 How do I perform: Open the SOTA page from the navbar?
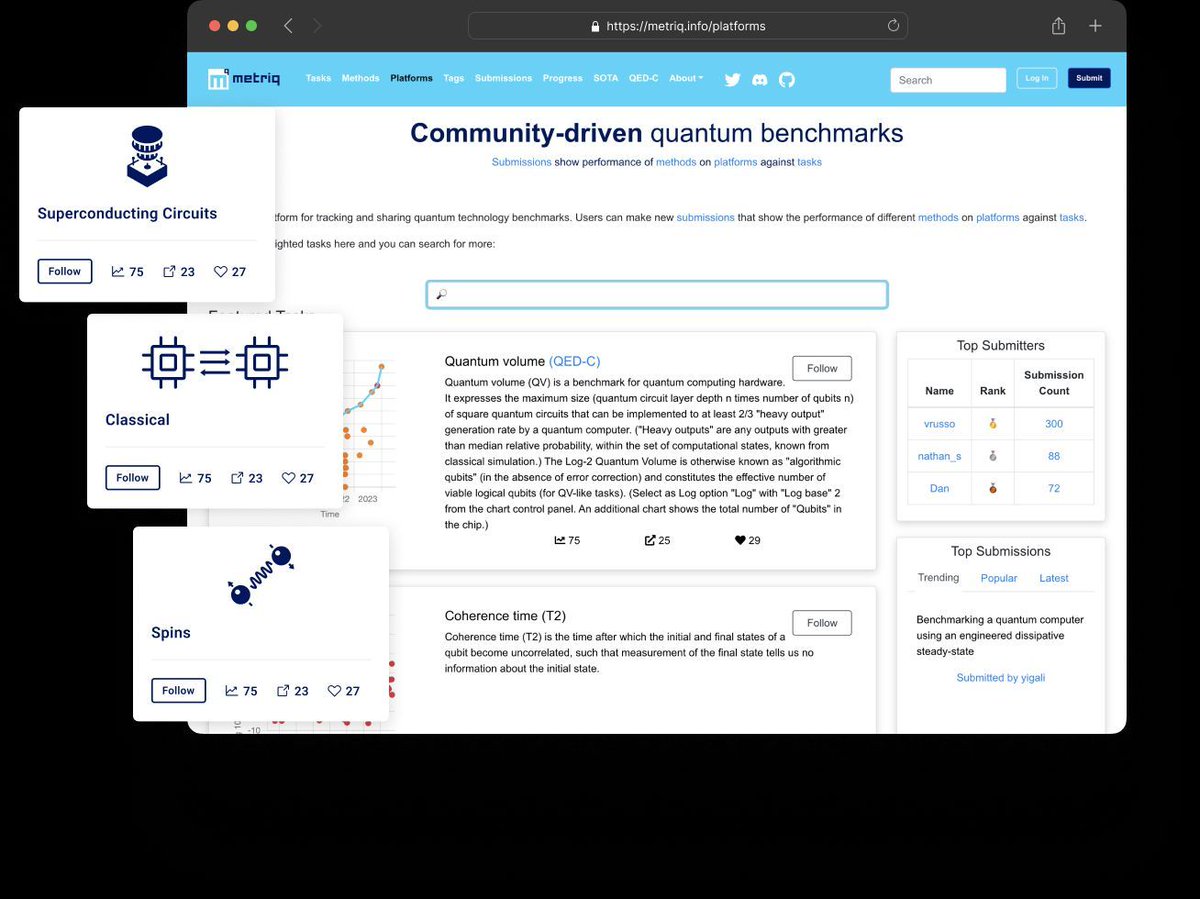(x=605, y=78)
